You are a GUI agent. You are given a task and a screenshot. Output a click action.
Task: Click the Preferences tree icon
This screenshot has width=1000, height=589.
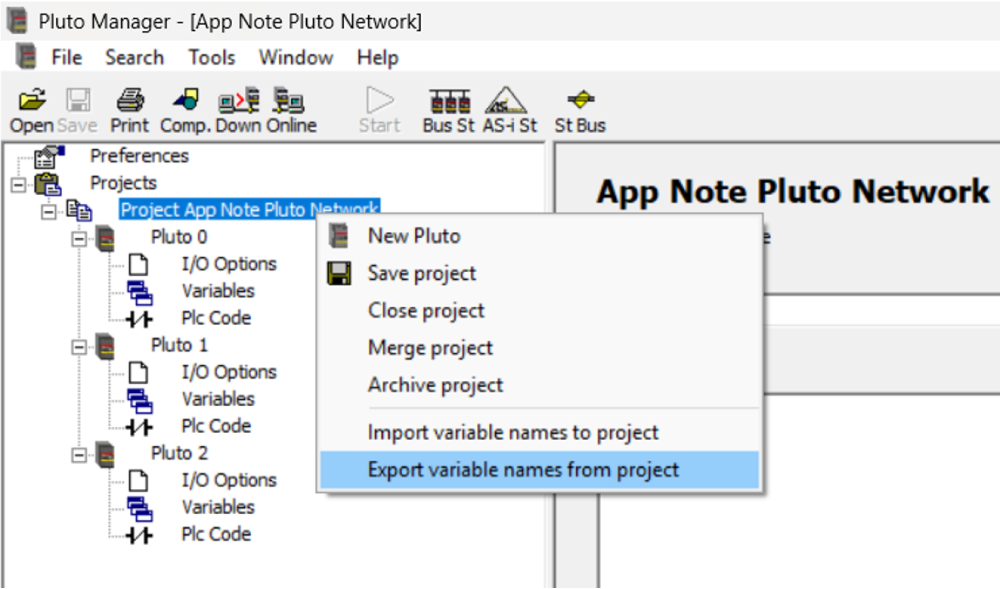pos(49,156)
